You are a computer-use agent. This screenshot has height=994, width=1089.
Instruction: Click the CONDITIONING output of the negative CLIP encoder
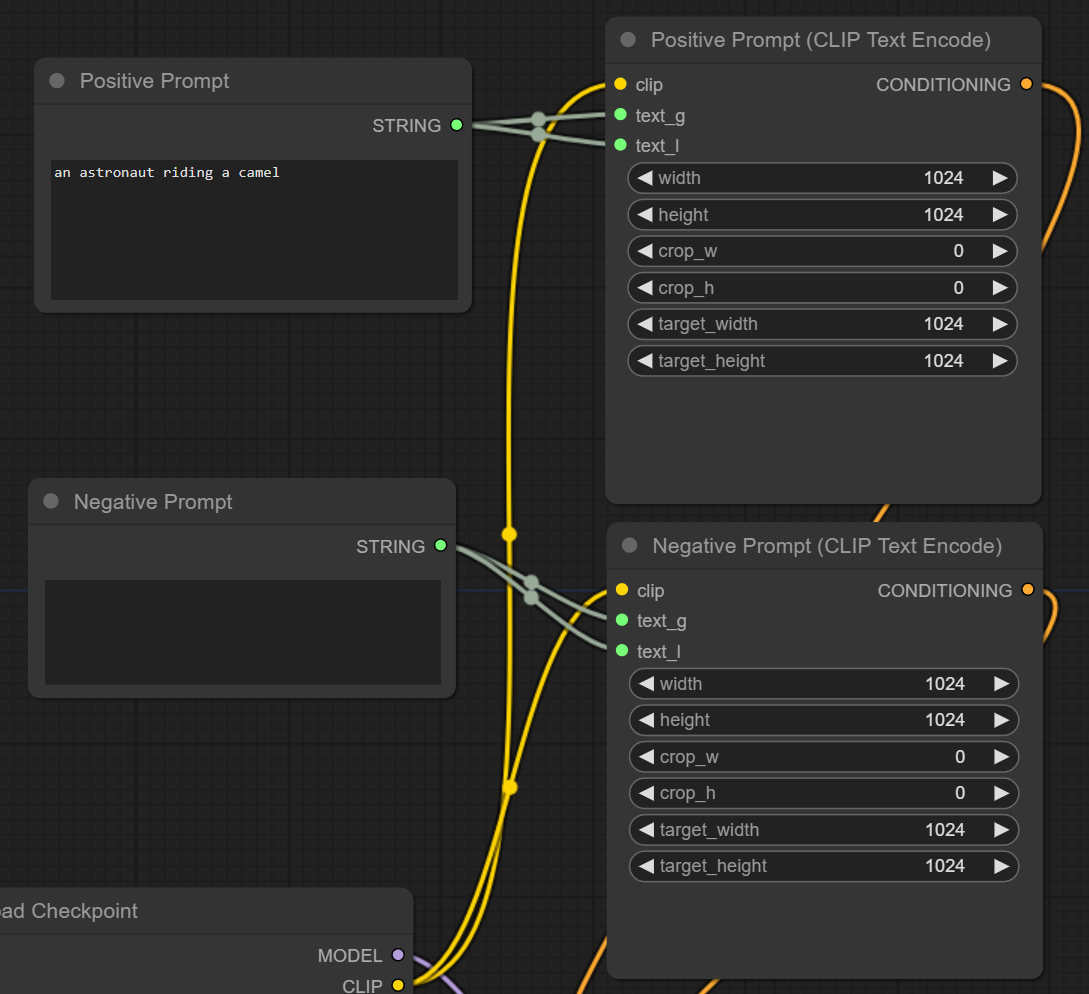(1027, 590)
